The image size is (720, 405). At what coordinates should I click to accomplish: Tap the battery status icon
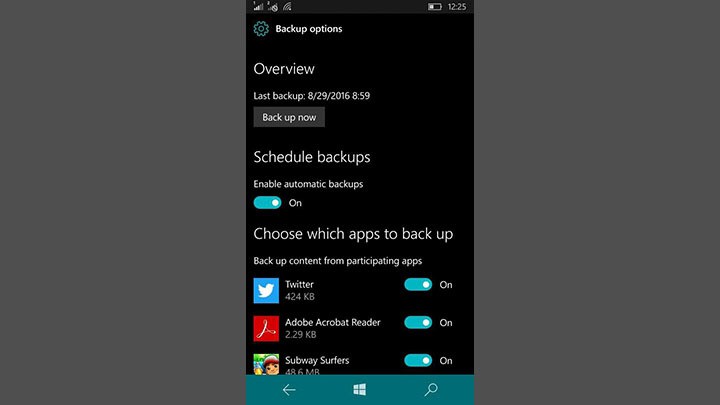click(434, 6)
